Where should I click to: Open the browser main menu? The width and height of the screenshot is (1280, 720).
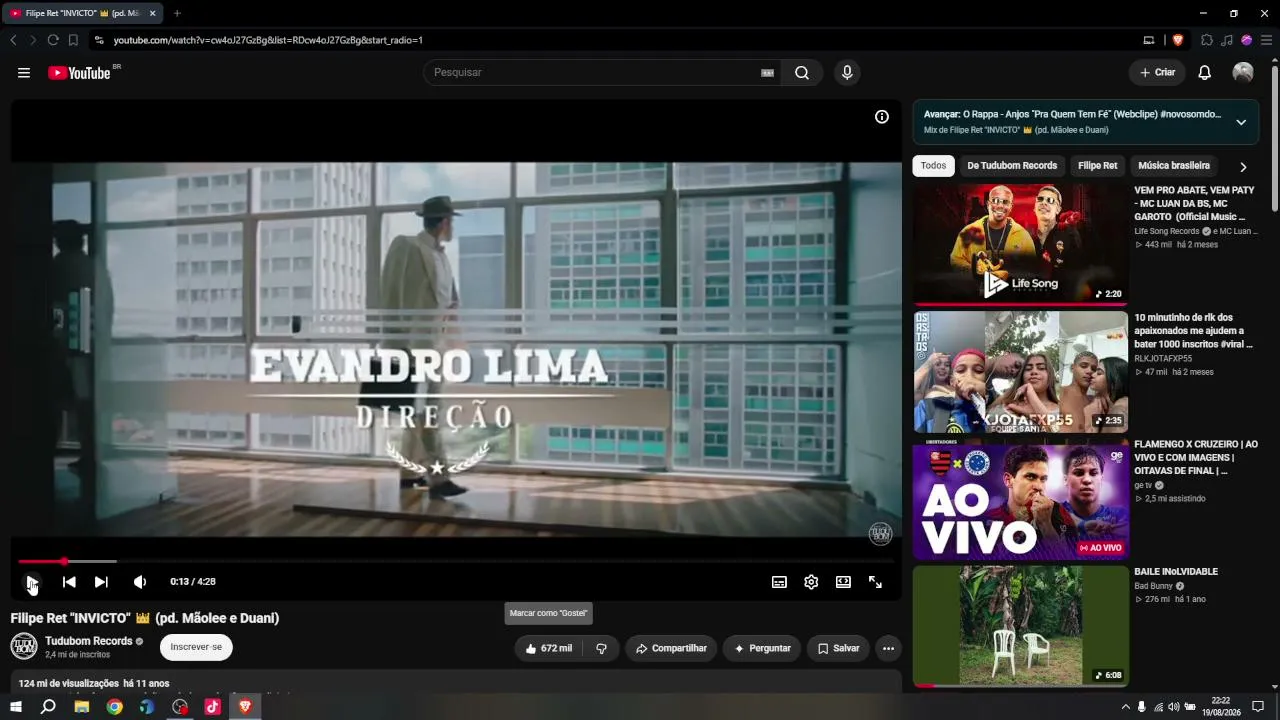[1266, 40]
